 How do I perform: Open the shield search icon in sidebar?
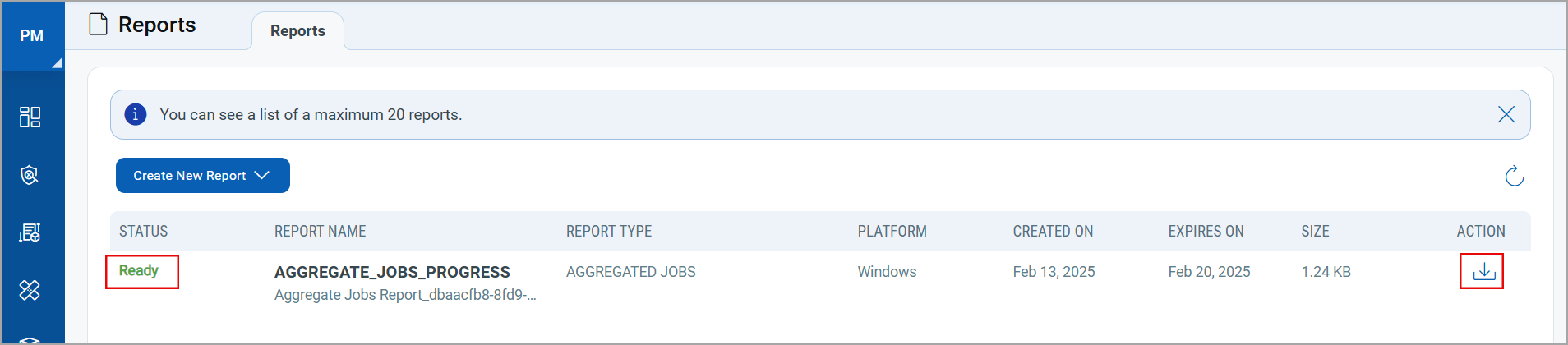[30, 175]
